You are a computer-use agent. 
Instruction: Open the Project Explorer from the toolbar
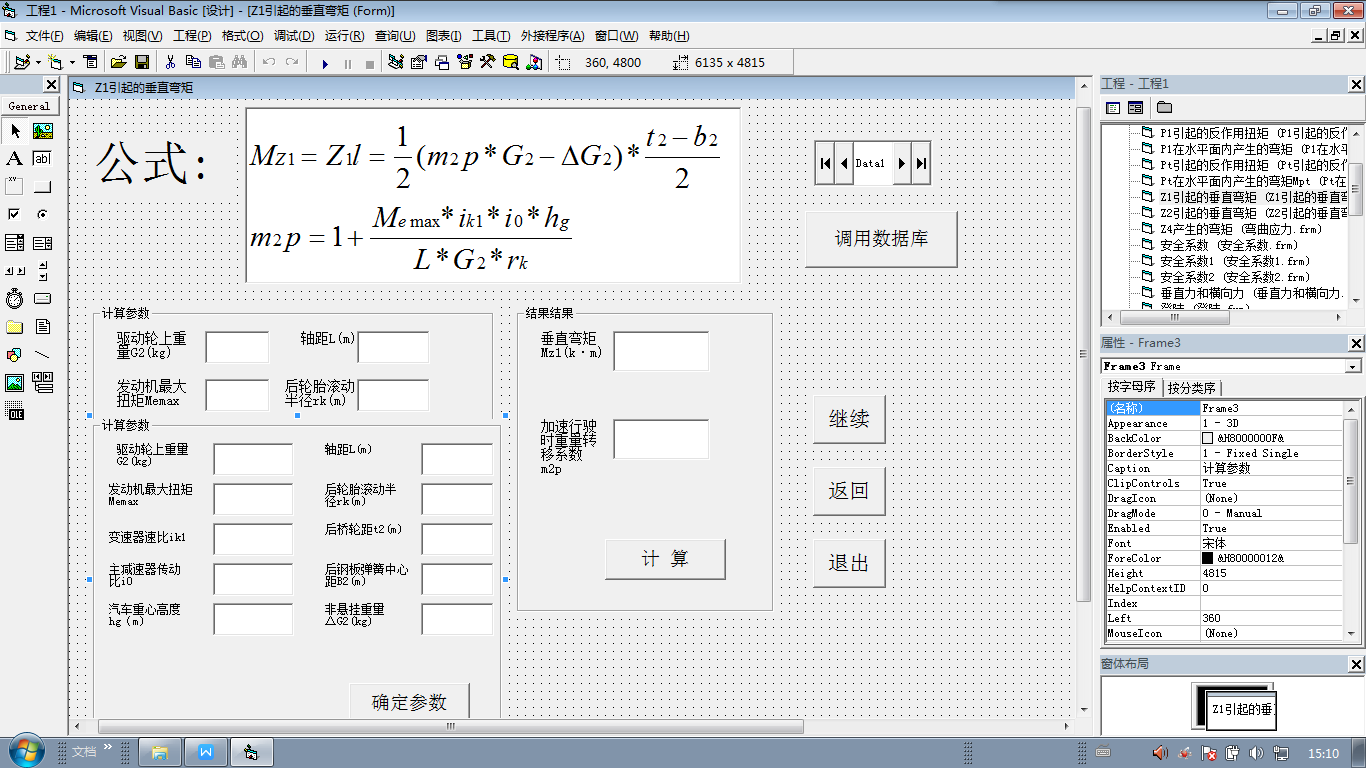point(396,62)
